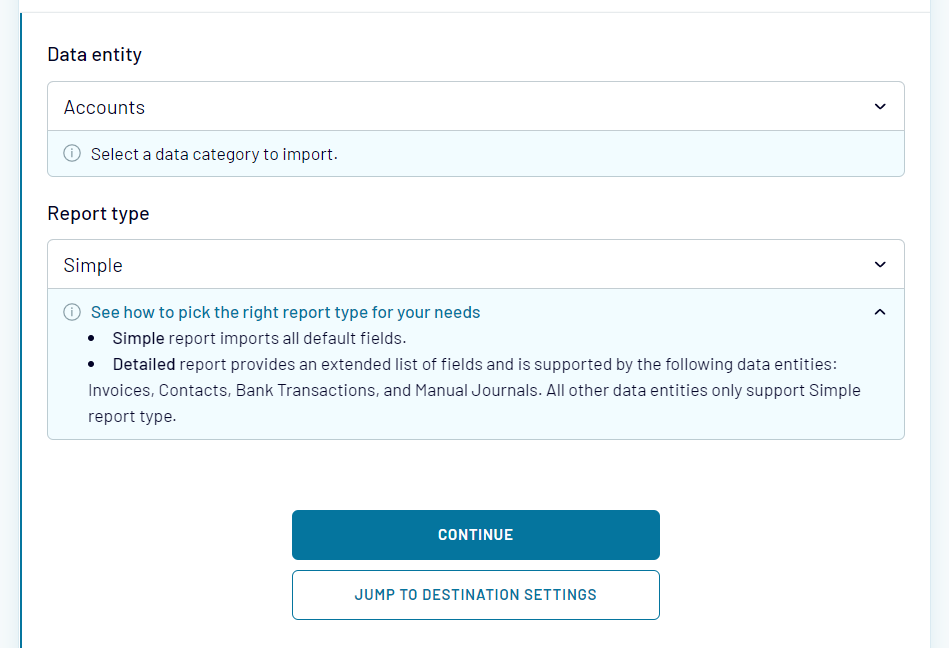
Task: Open the Data entity dropdown showing Accounts
Action: click(475, 106)
